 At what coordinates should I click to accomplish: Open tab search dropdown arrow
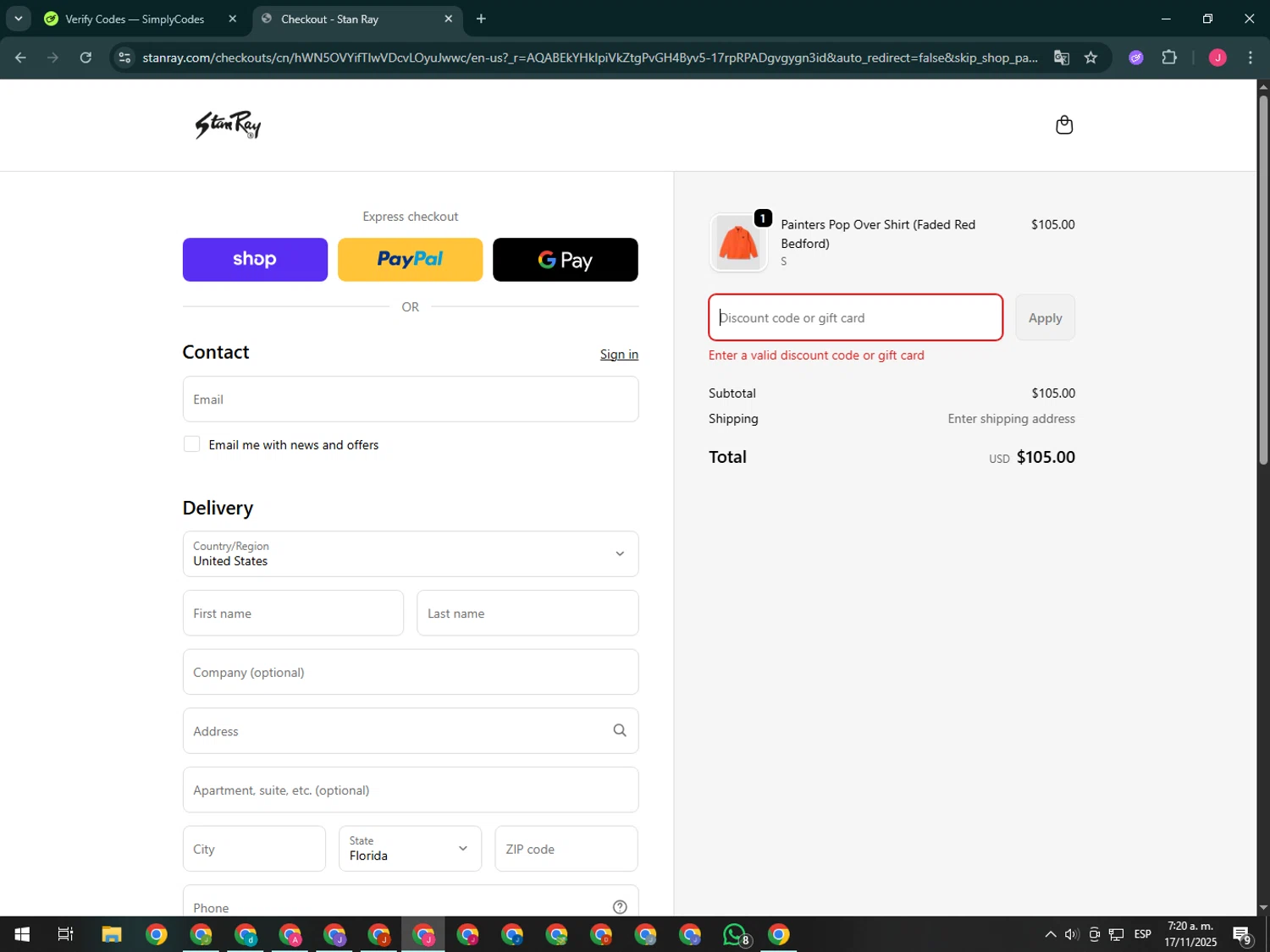tap(18, 19)
